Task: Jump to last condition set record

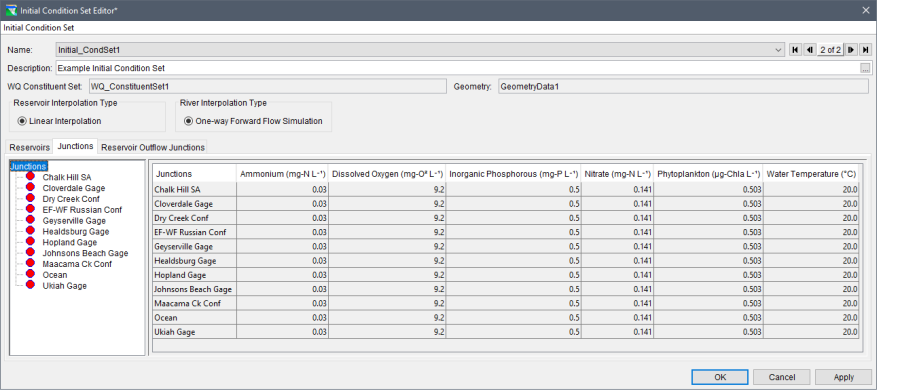Action: 866,50
